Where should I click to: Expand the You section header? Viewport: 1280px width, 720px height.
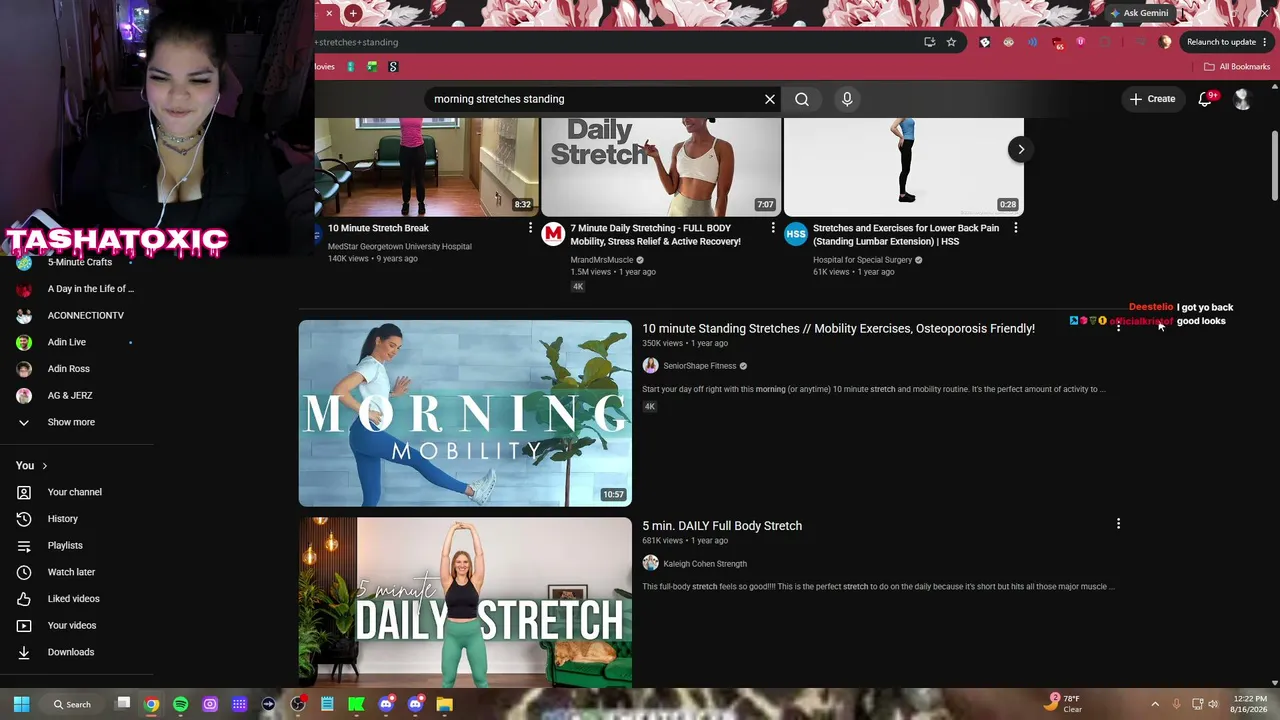[x=32, y=465]
